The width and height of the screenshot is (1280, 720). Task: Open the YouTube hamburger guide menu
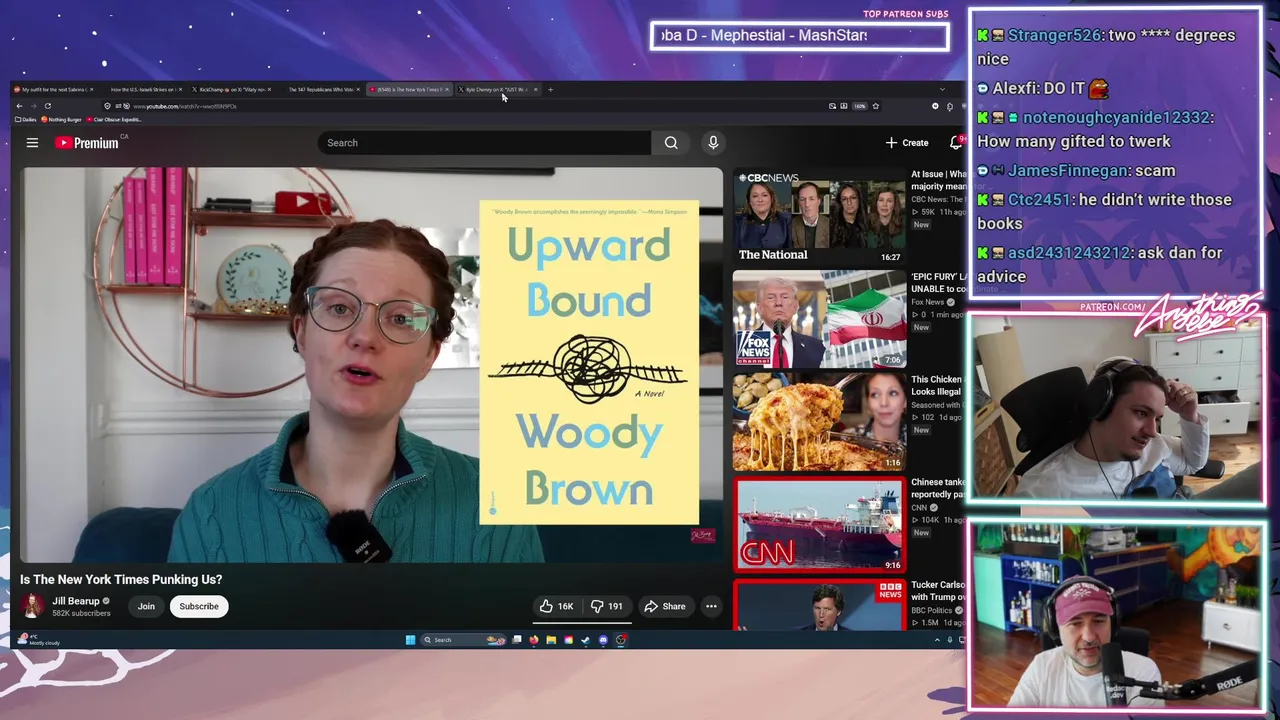click(x=32, y=143)
